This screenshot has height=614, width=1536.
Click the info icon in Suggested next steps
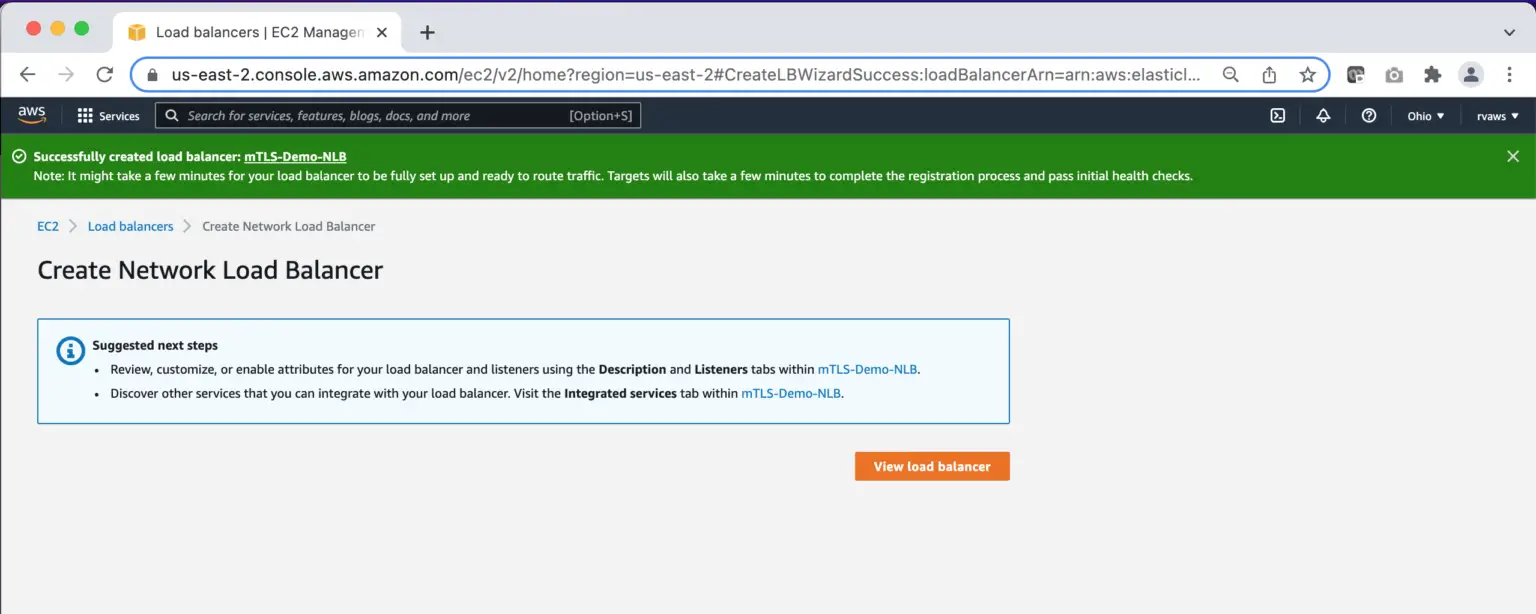click(x=70, y=351)
